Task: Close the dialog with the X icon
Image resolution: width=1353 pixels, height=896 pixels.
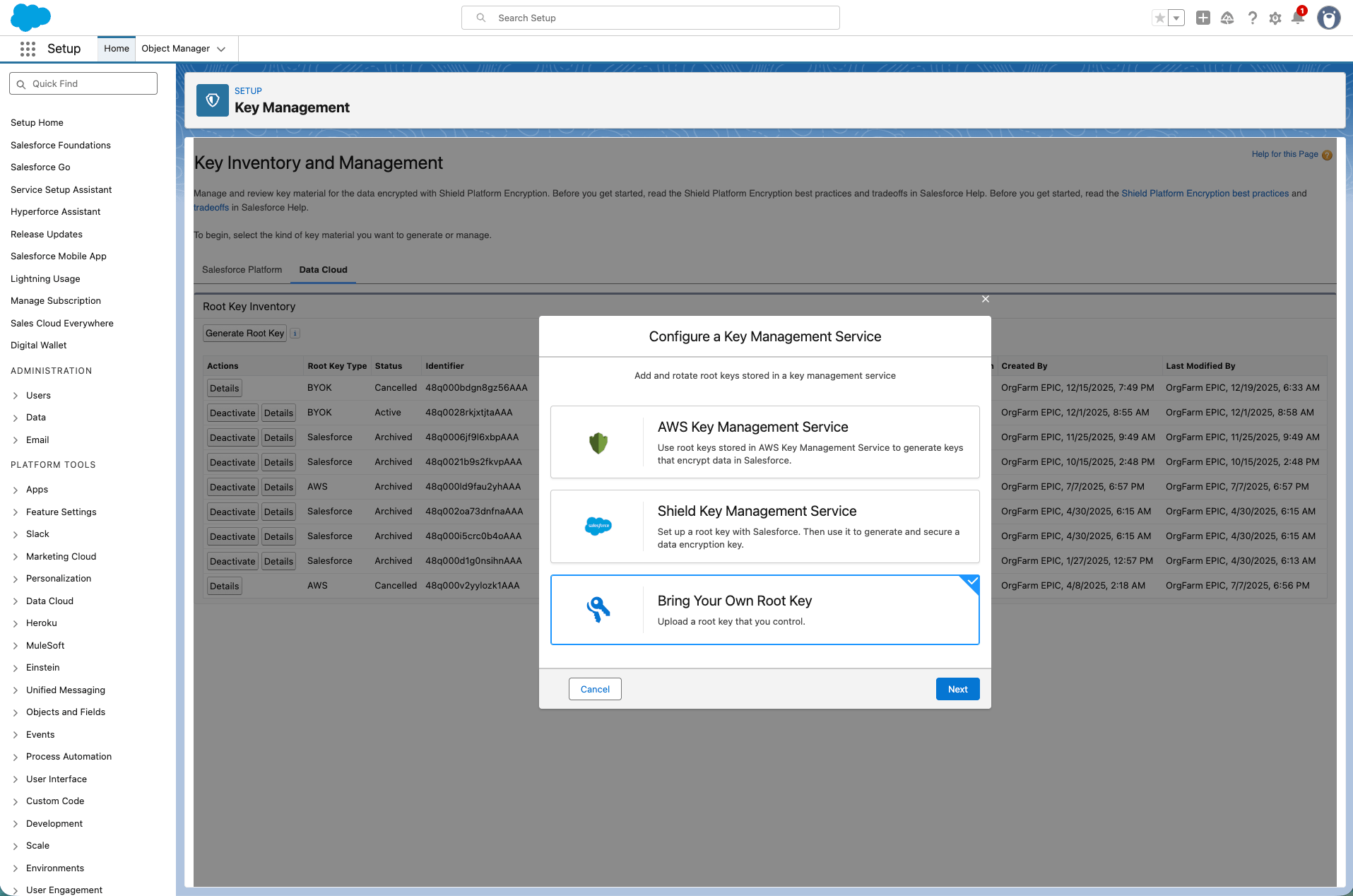Action: click(986, 300)
